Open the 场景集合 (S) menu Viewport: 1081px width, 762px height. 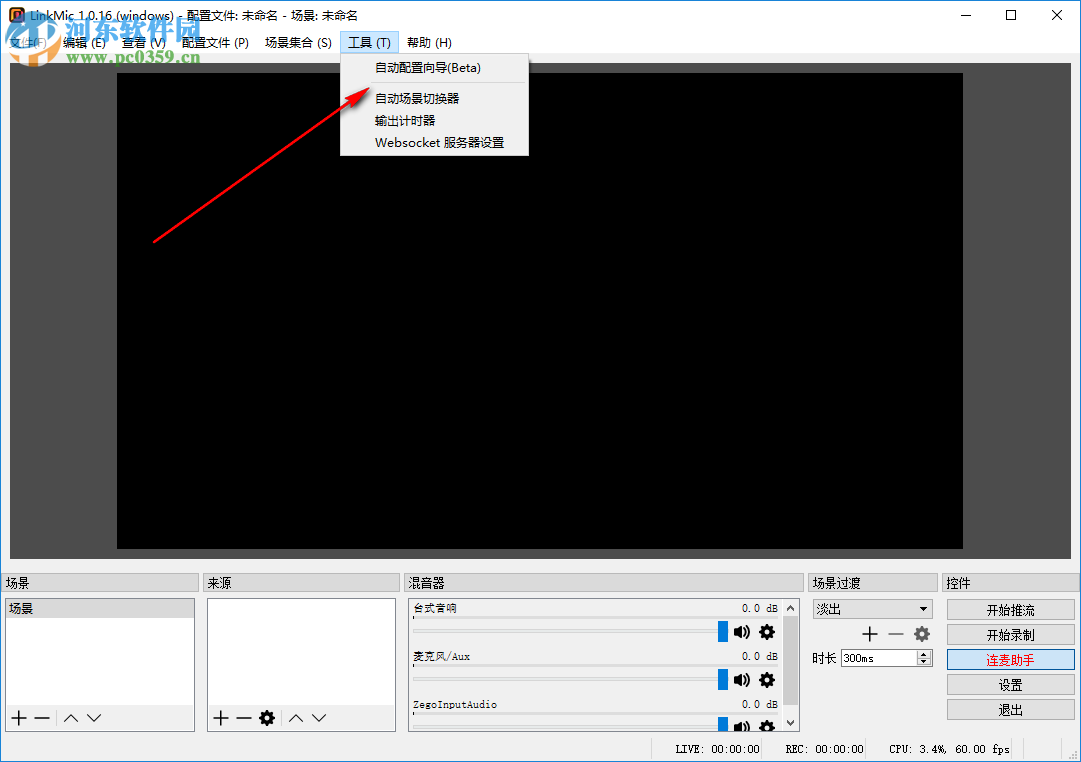[x=298, y=43]
